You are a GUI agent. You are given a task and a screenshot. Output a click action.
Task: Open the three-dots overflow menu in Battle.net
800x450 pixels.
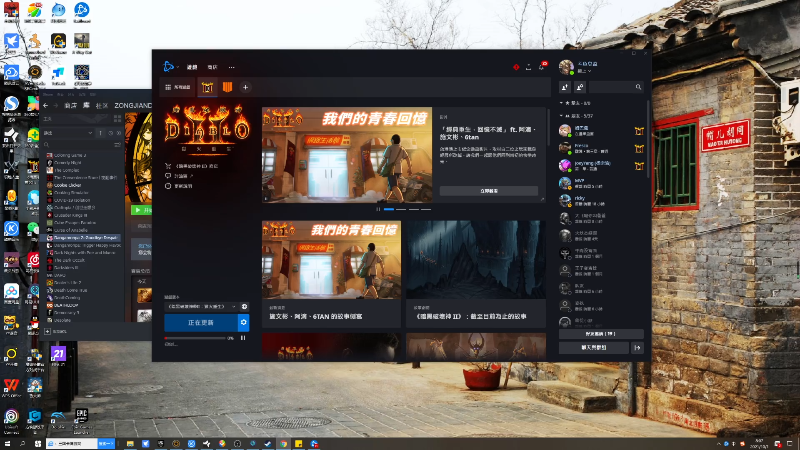click(232, 67)
